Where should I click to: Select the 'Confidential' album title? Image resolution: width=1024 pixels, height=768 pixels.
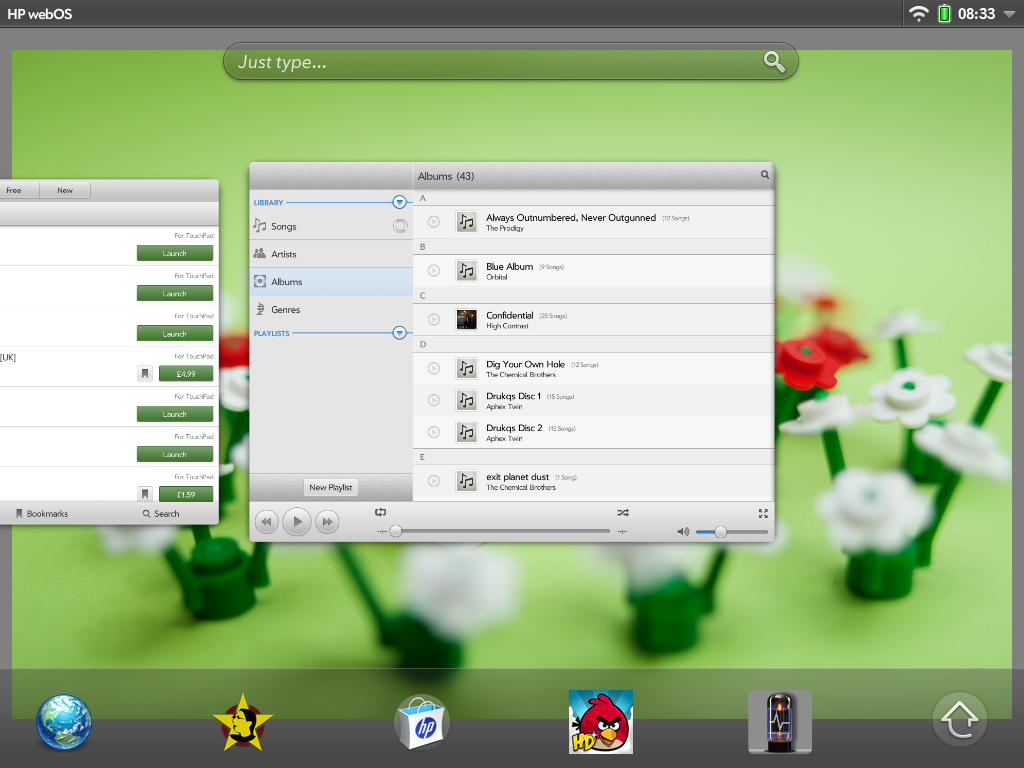tap(509, 315)
